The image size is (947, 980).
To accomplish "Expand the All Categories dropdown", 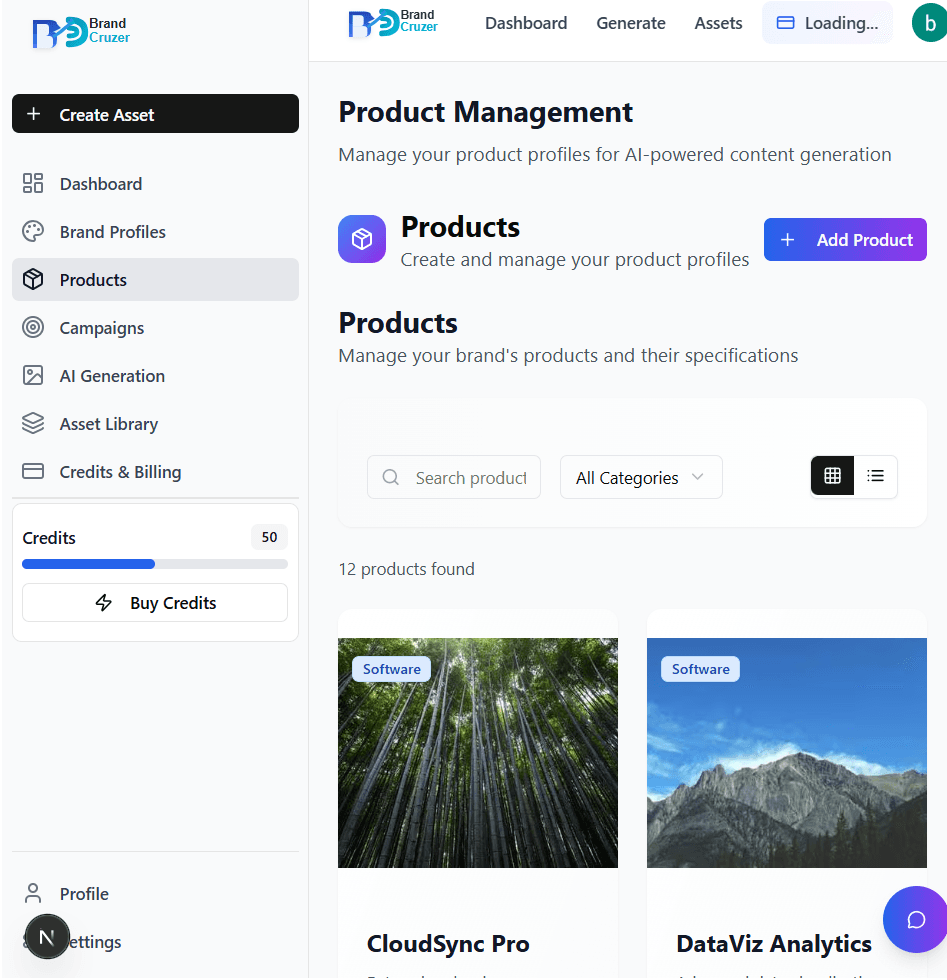I will tap(641, 478).
